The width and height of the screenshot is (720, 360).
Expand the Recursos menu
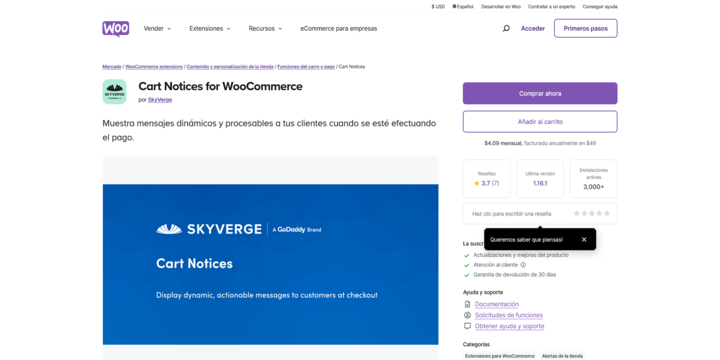pos(265,28)
